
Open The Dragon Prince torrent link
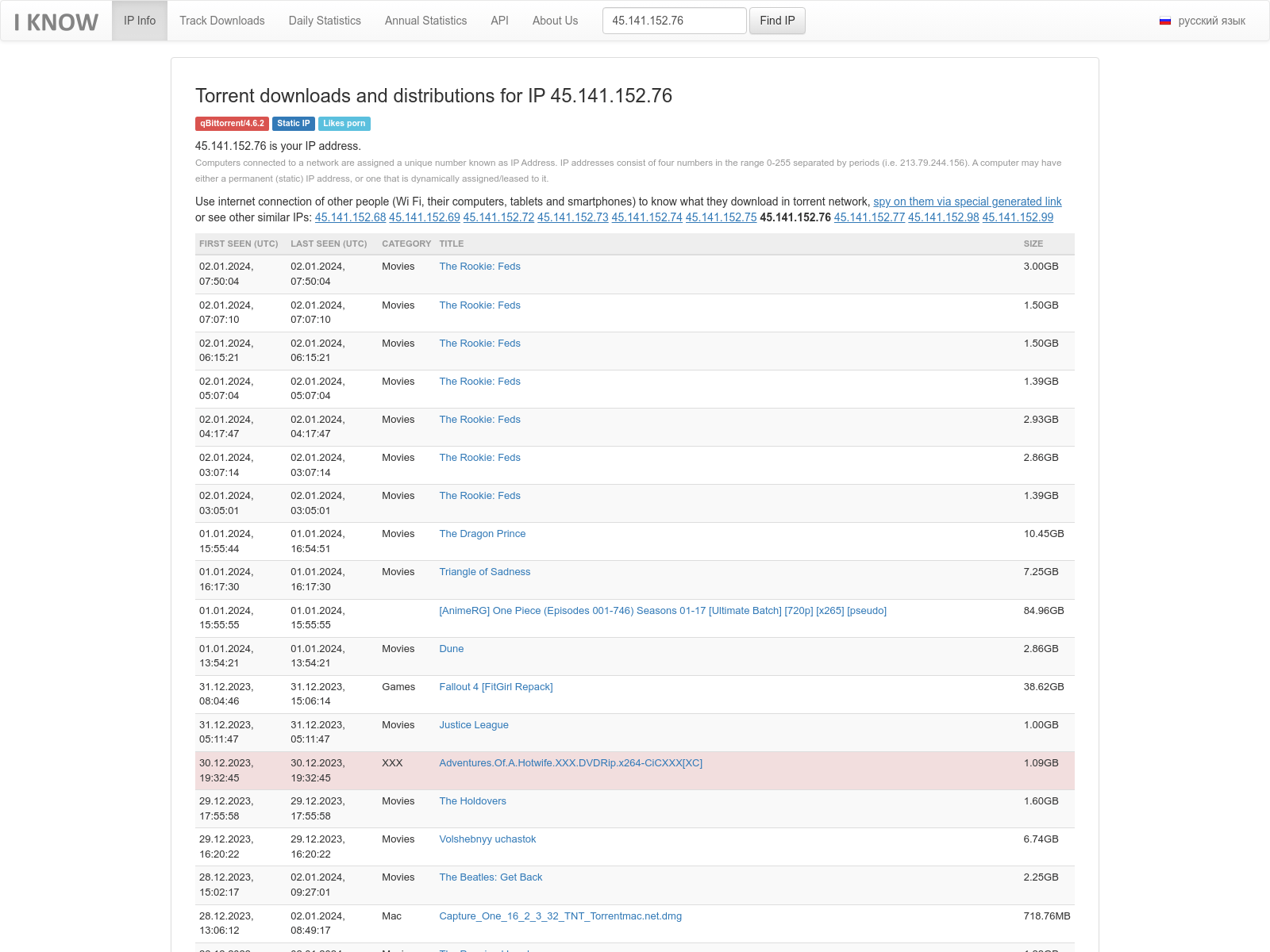[x=483, y=534]
